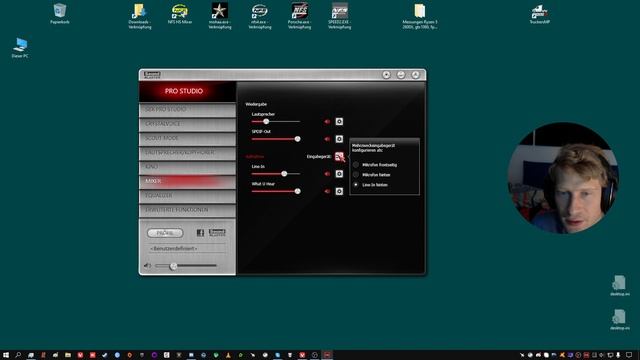Image resolution: width=640 pixels, height=360 pixels.
Task: Select Line In hinten radio option
Action: pyautogui.click(x=356, y=185)
